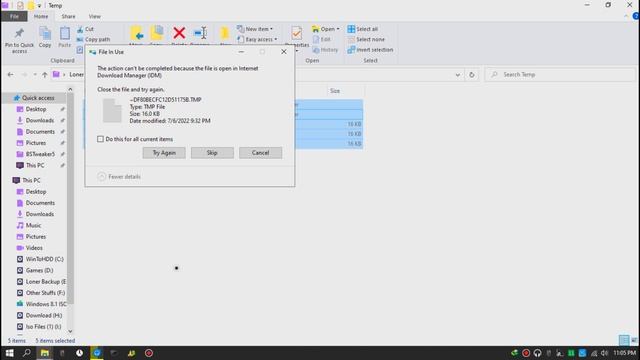Open Download (H:) drive
Viewport: 640px width, 360px height.
click(44, 316)
